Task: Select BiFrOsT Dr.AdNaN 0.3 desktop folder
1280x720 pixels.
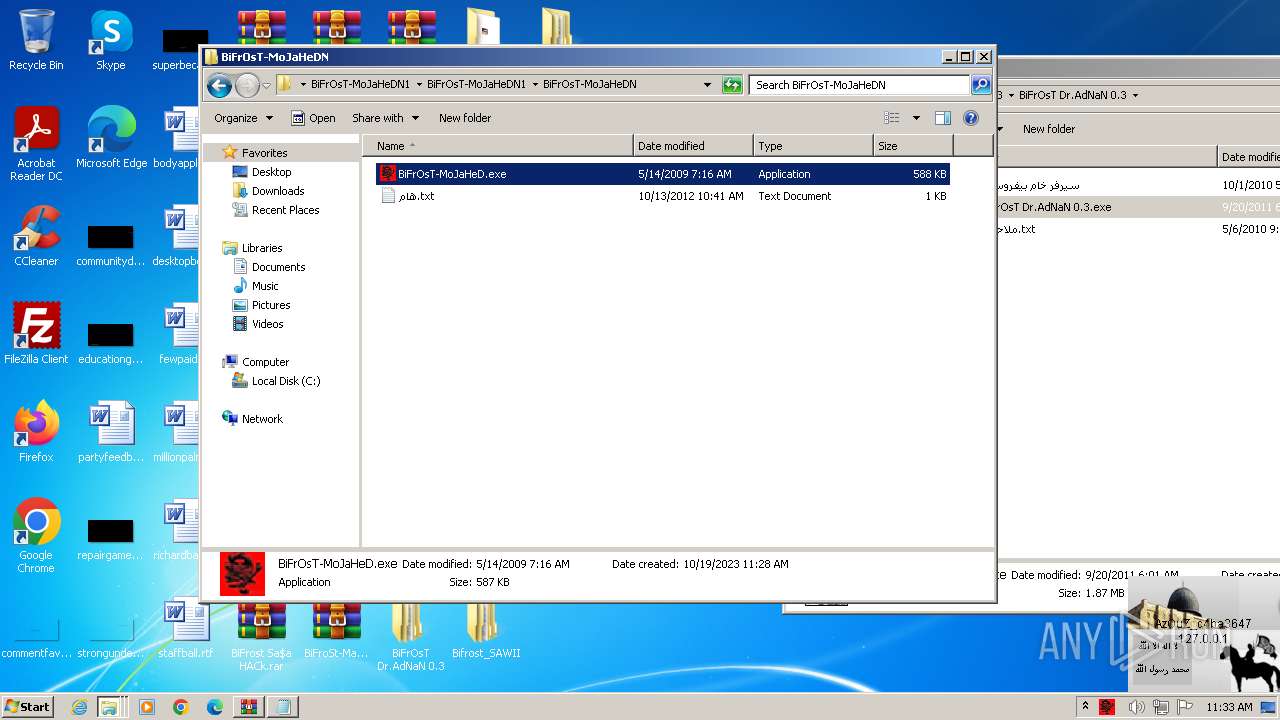Action: (410, 635)
